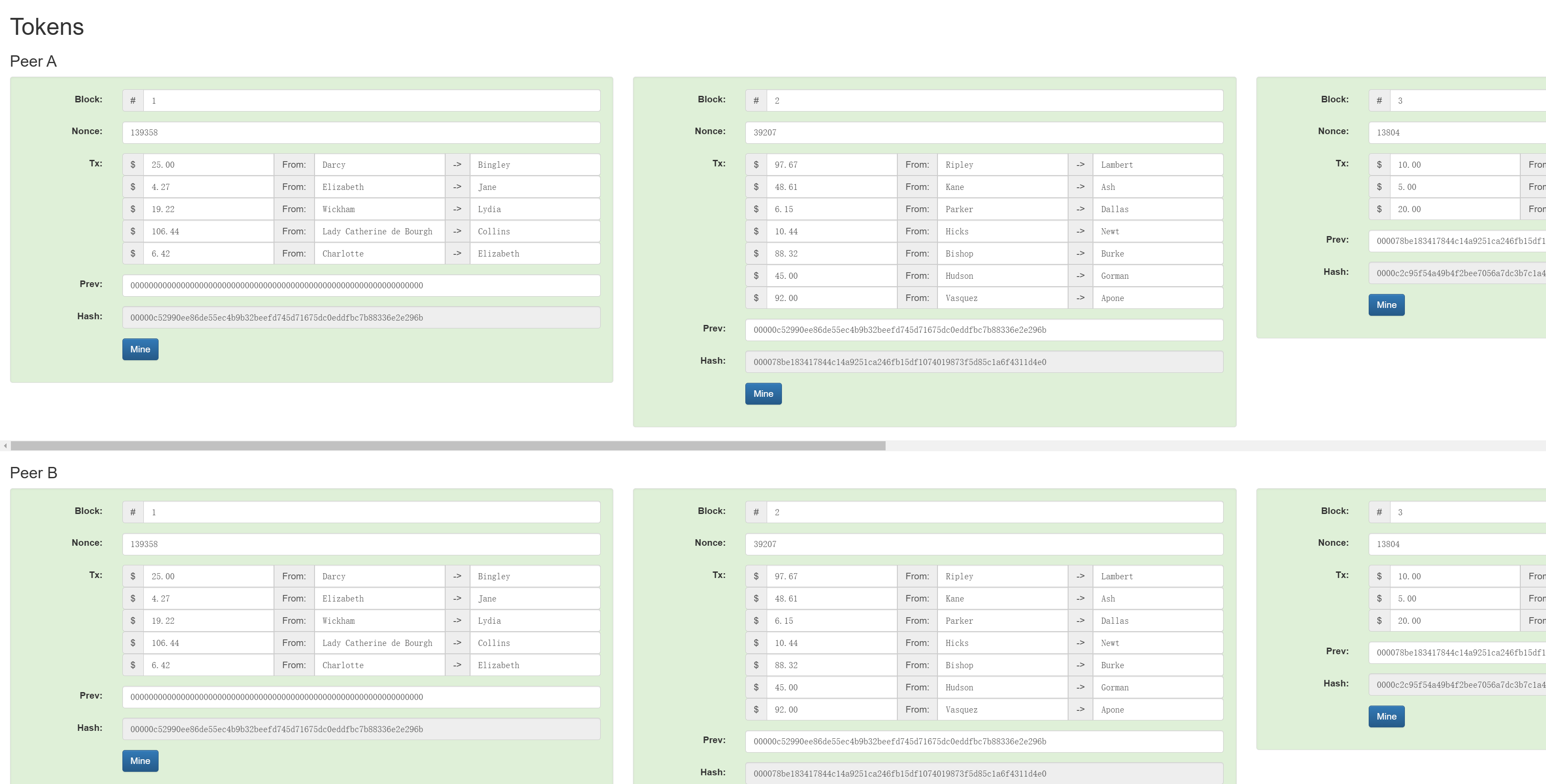
Task: Edit Darcy sender field in Peer A
Action: [x=379, y=165]
